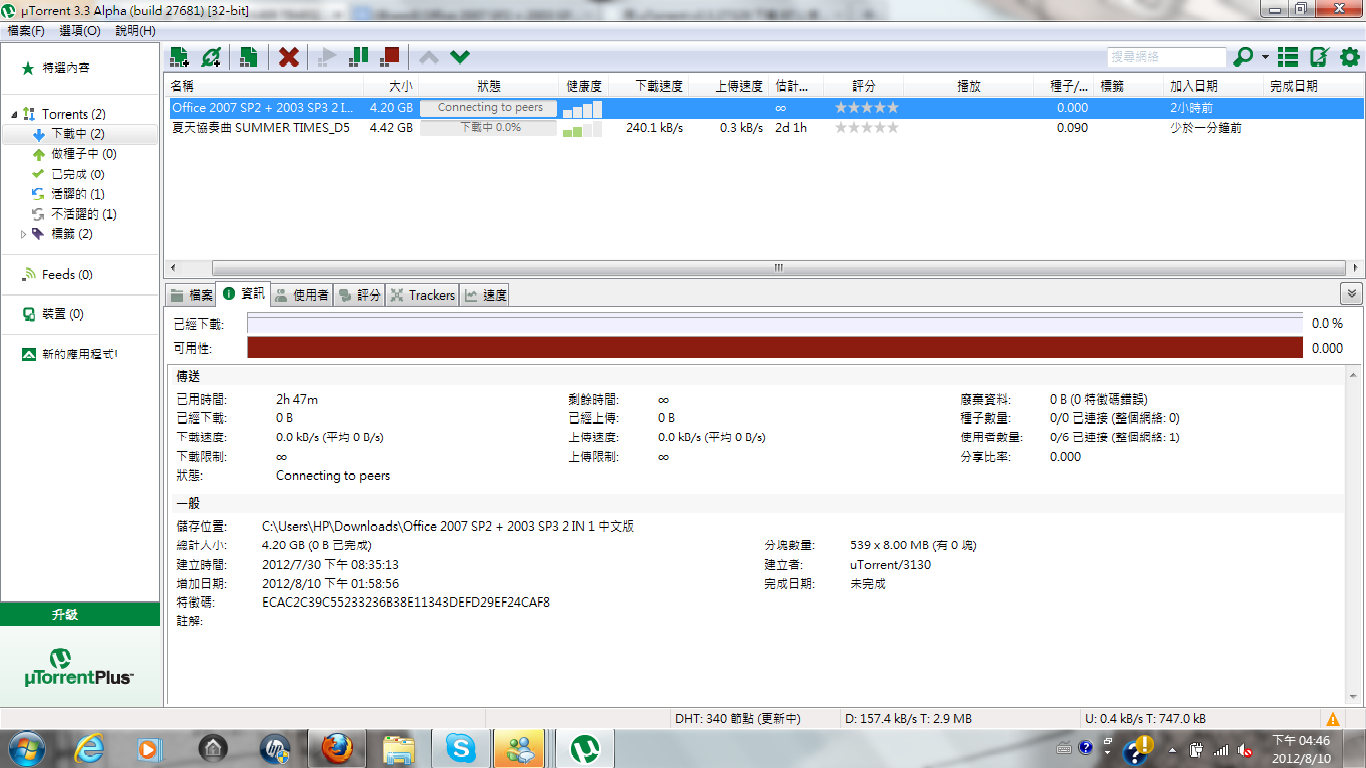
Task: Click Connecting to peers progress bar
Action: click(489, 108)
